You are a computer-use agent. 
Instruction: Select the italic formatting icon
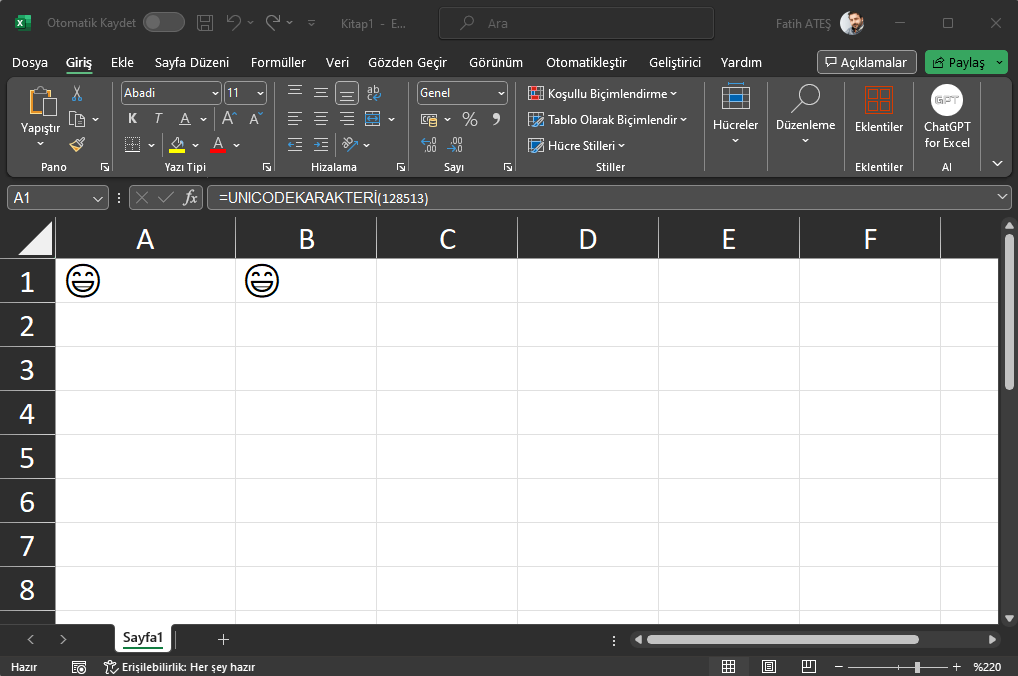click(157, 117)
